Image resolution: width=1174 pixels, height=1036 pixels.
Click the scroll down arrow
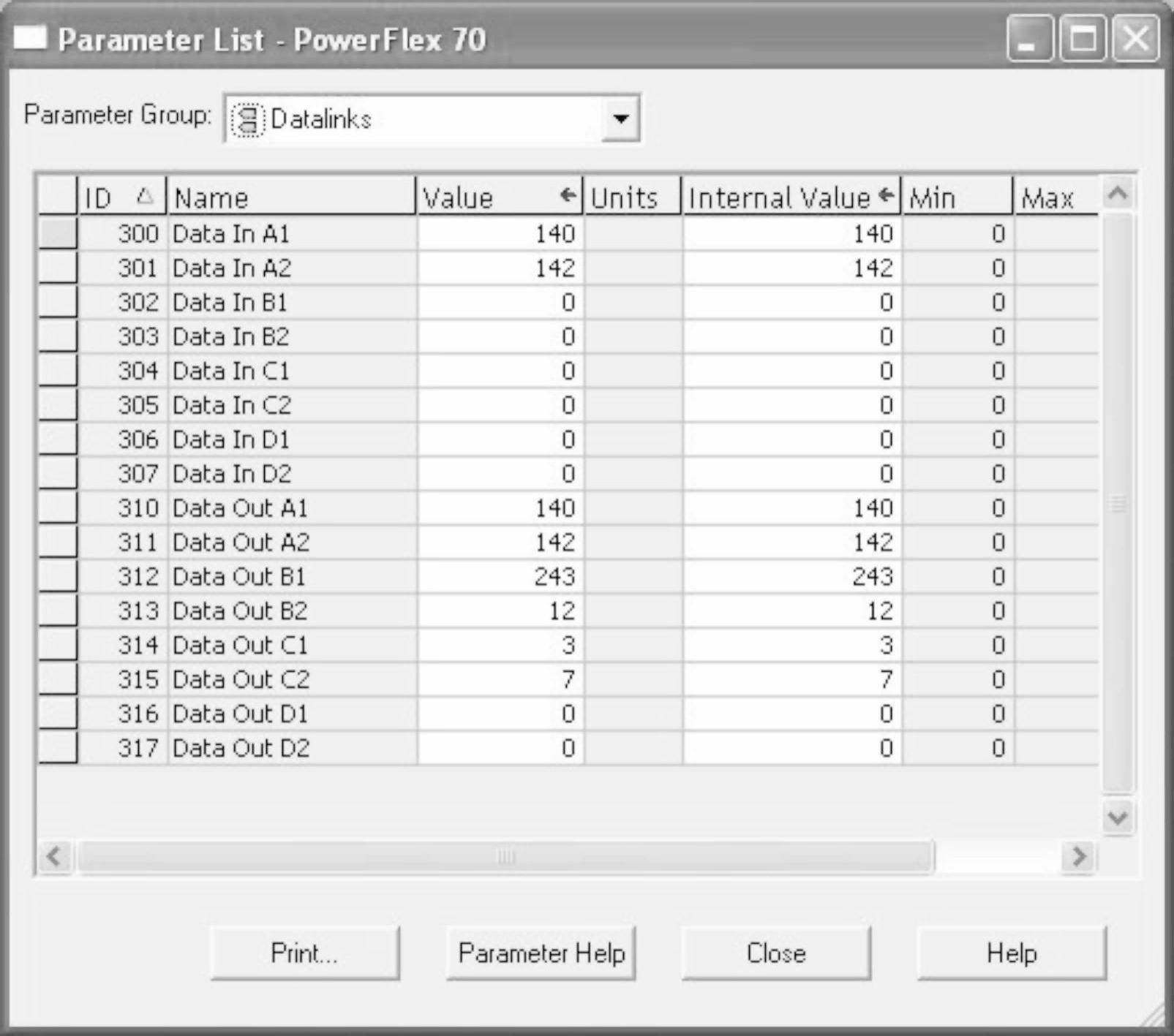1118,817
